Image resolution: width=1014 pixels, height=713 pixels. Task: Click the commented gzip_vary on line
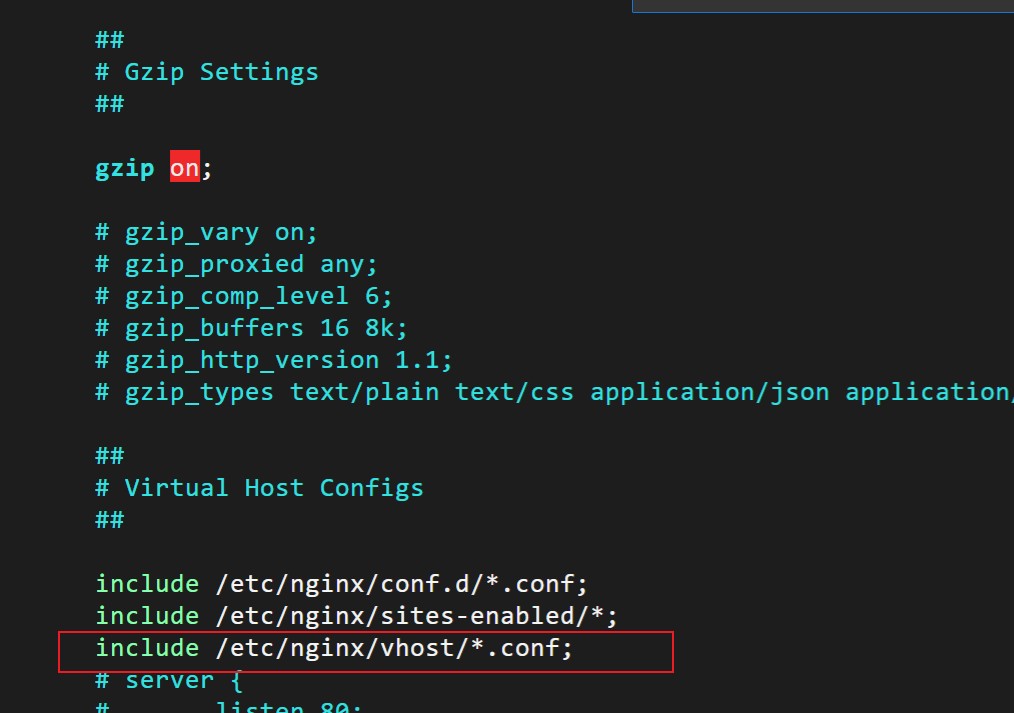point(205,231)
